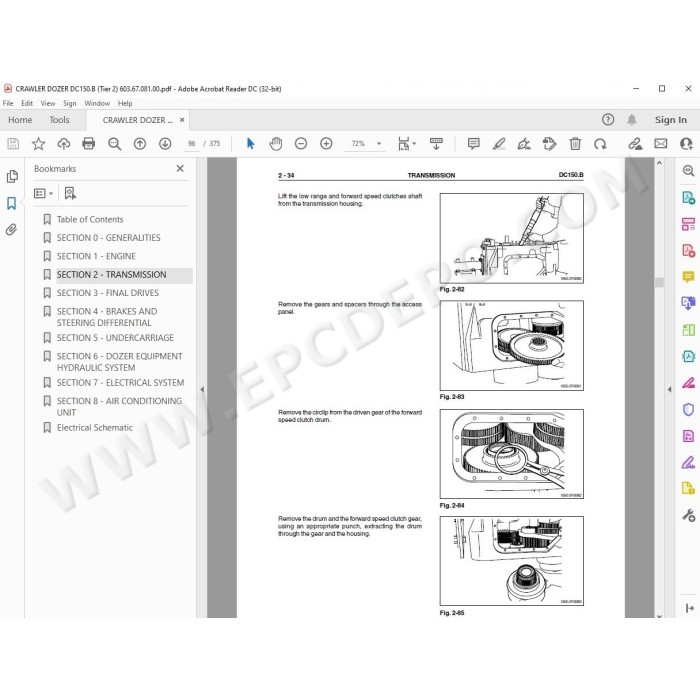Open fit page options icon
The image size is (700, 700).
coord(406,144)
